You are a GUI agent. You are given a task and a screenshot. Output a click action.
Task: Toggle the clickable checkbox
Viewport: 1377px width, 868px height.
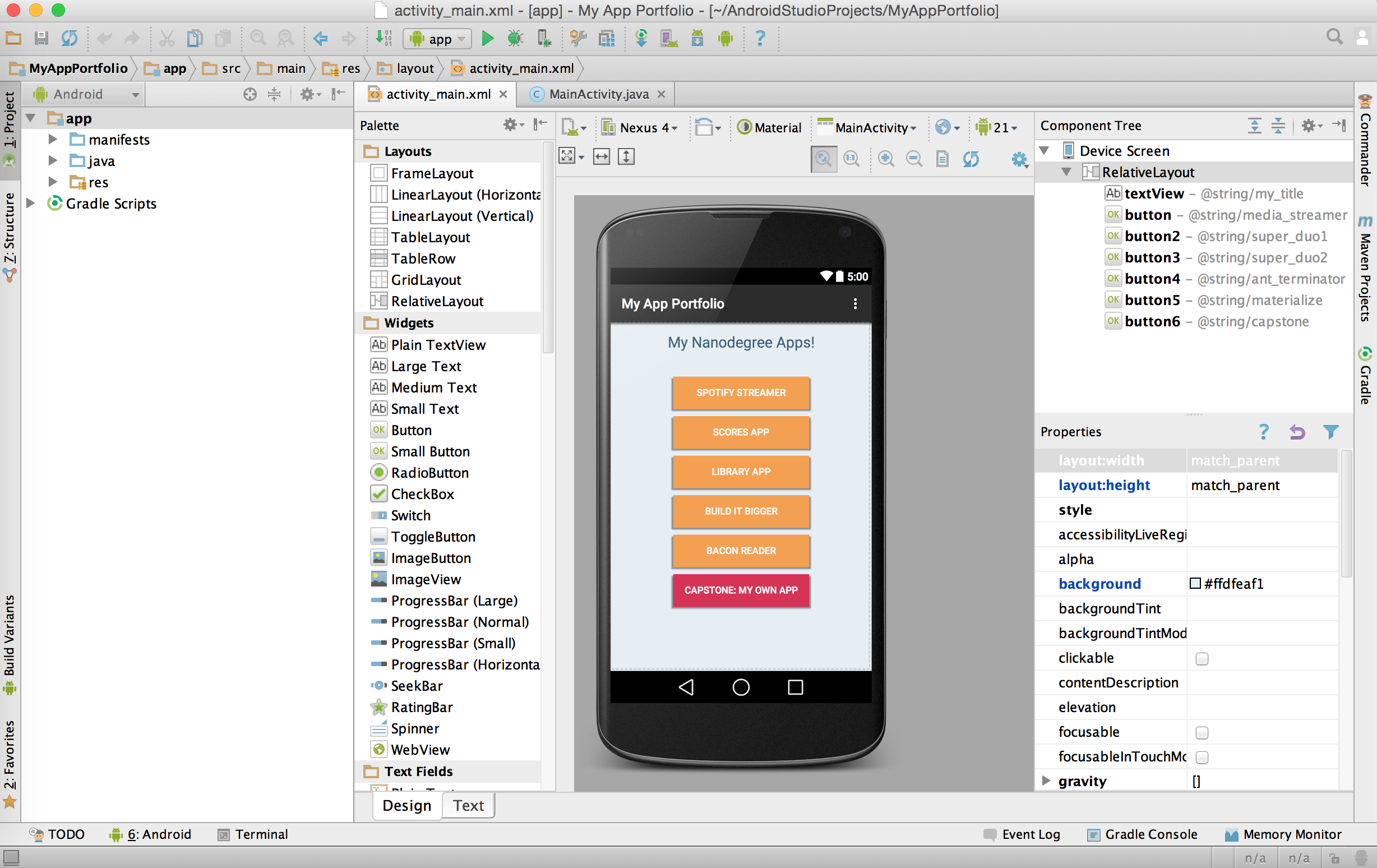1202,658
